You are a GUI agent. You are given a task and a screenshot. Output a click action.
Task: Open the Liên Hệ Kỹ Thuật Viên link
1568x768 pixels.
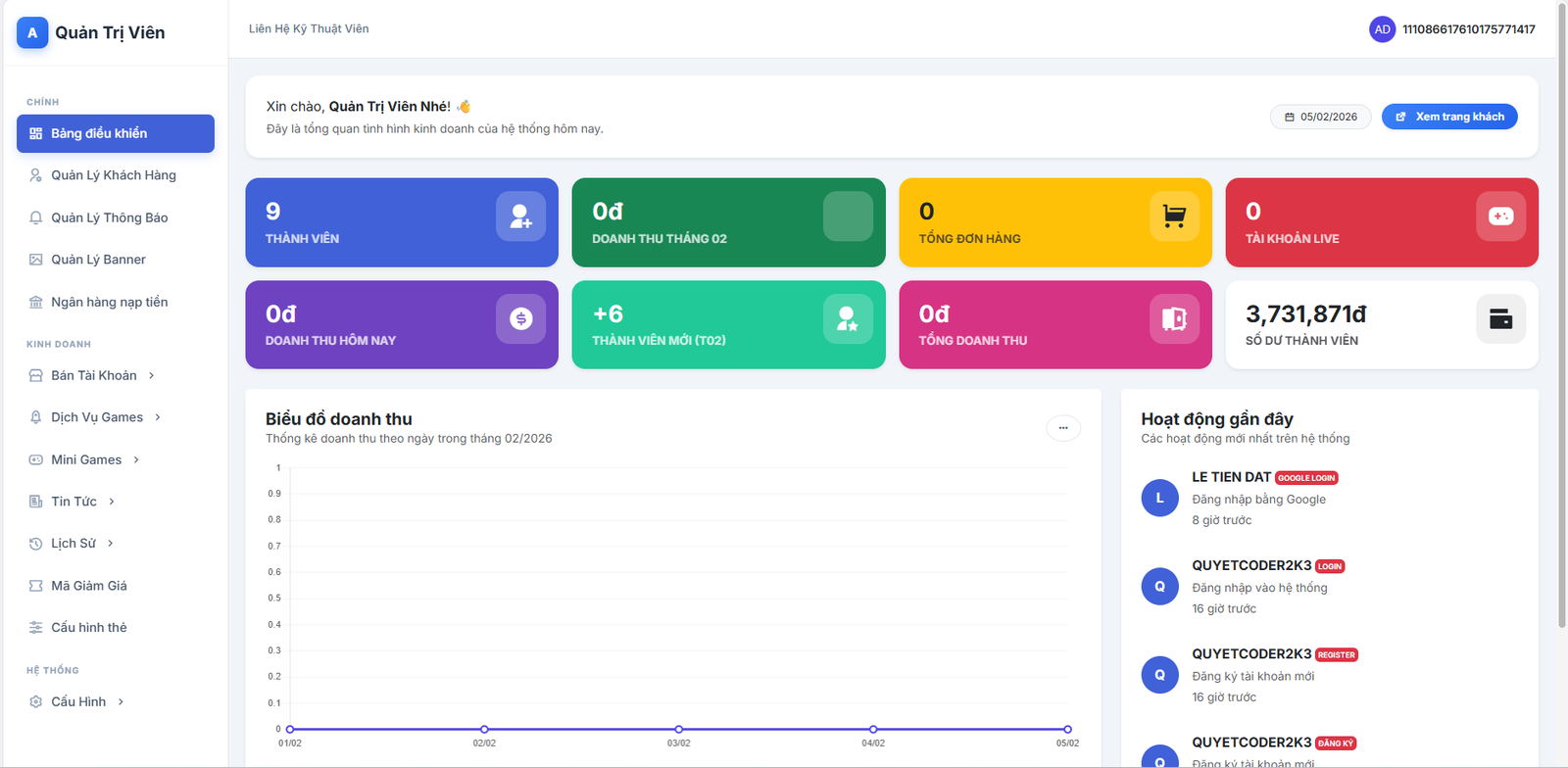point(309,29)
